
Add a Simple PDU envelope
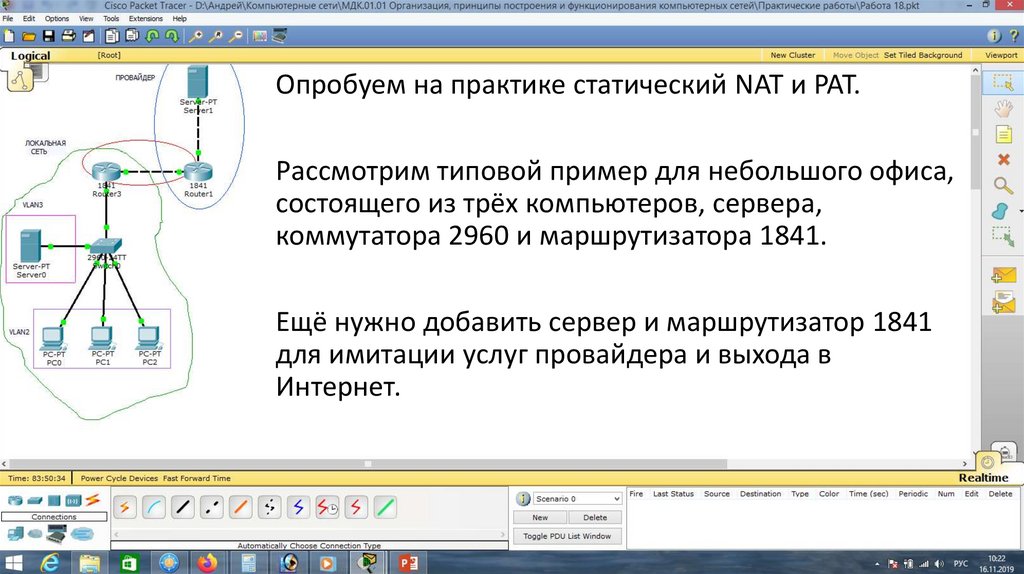pos(1003,276)
